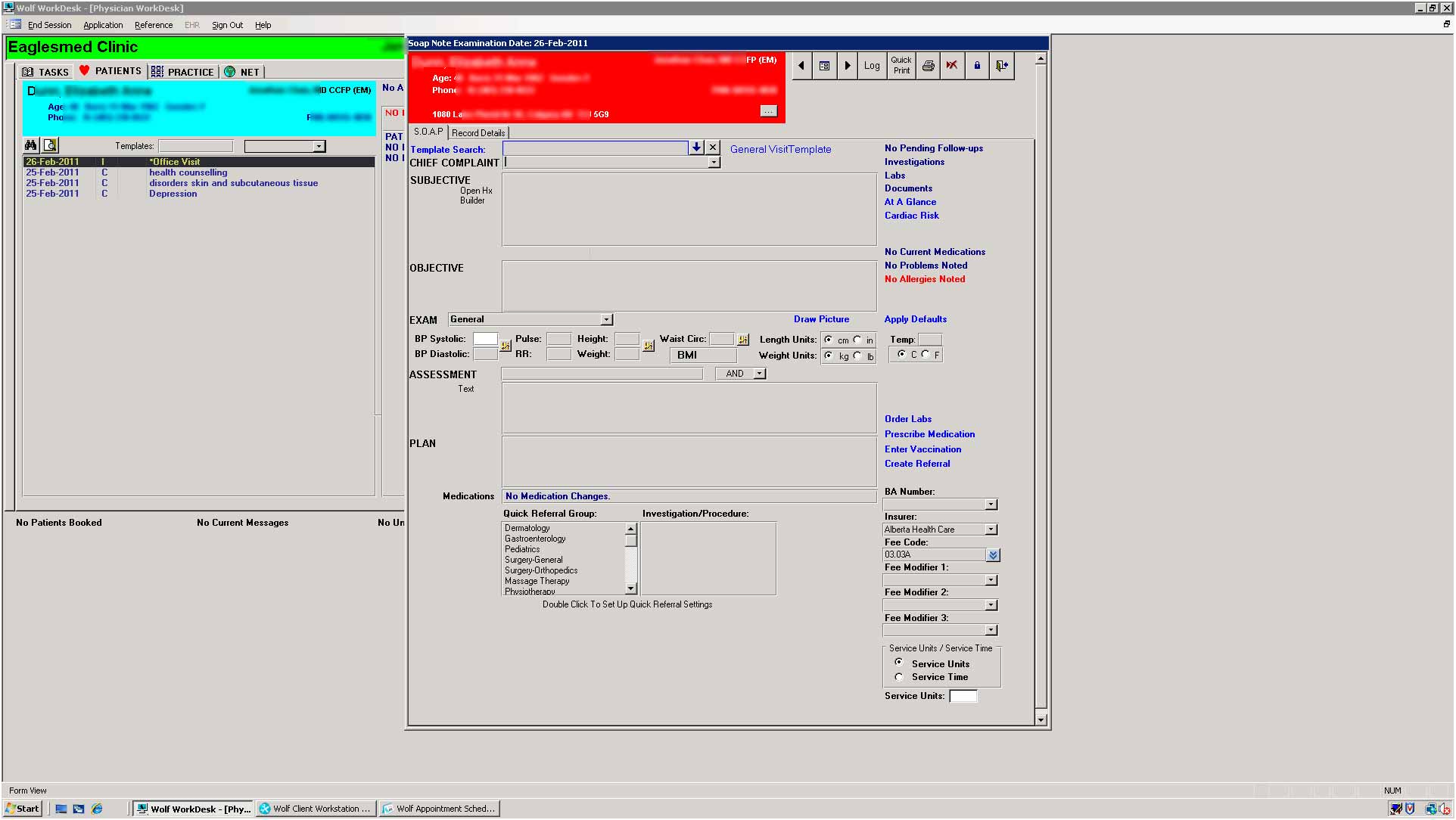
Task: Click the Quick Referral Group scrollbar down arrow
Action: [x=631, y=589]
